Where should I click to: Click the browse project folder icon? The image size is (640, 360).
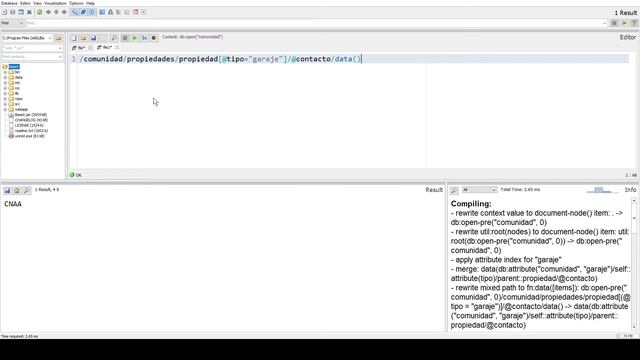click(x=58, y=38)
